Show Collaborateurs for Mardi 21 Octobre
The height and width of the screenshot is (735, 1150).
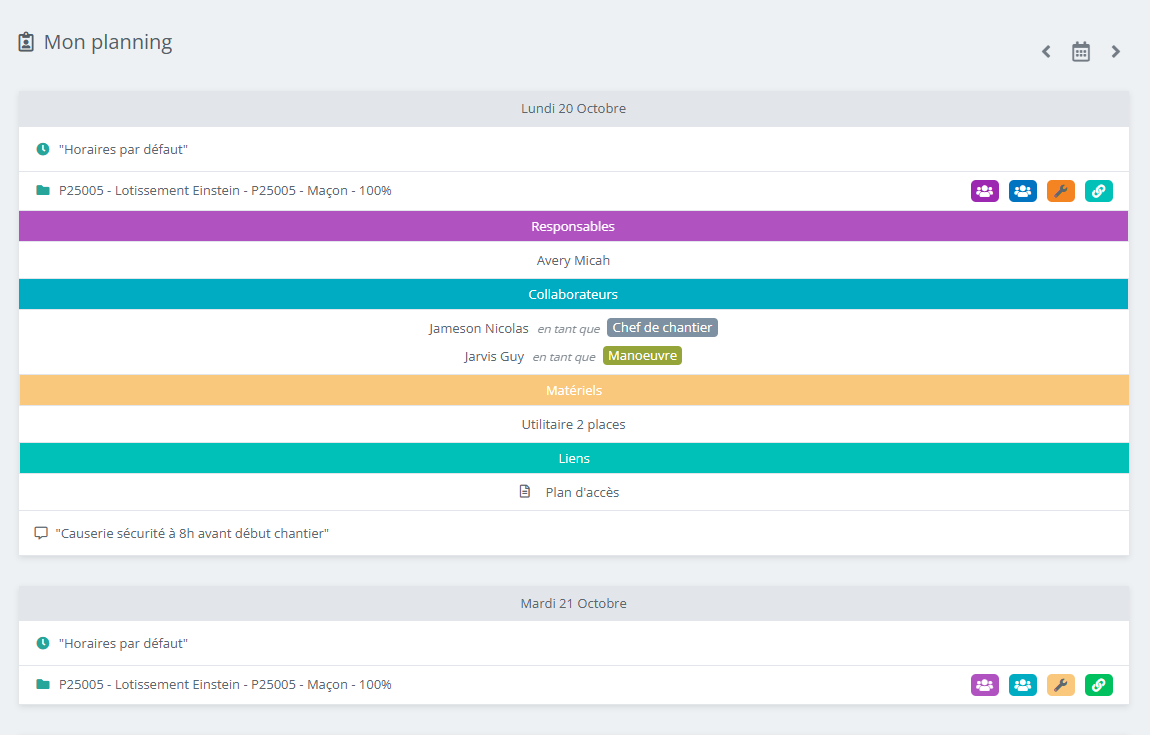[x=1022, y=685]
